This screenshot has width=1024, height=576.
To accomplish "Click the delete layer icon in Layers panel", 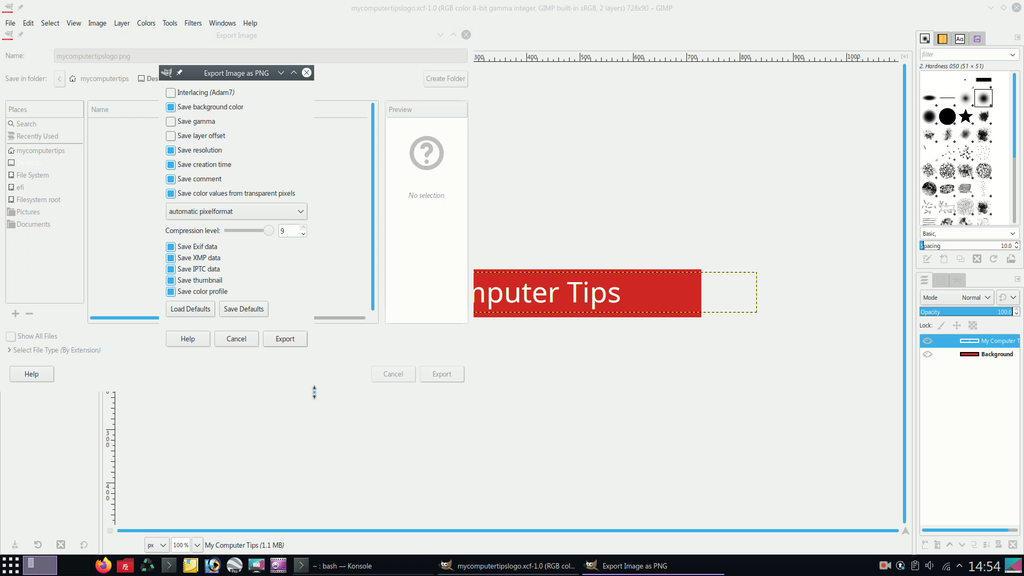I will (x=1012, y=545).
